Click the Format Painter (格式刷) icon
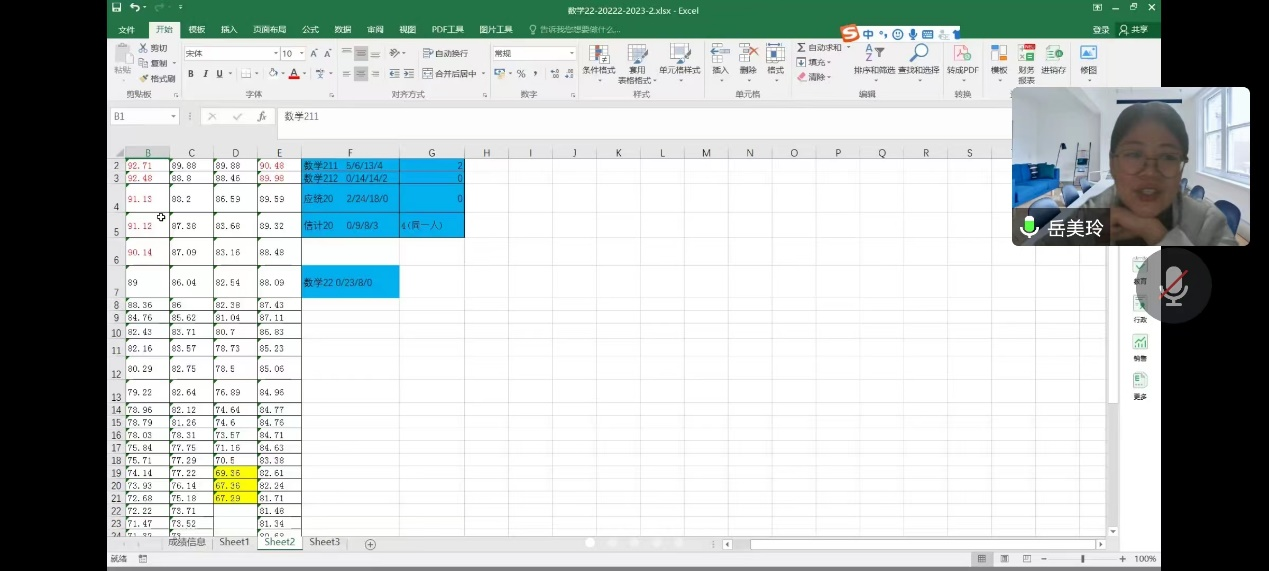Image resolution: width=1269 pixels, height=571 pixels. 144,78
